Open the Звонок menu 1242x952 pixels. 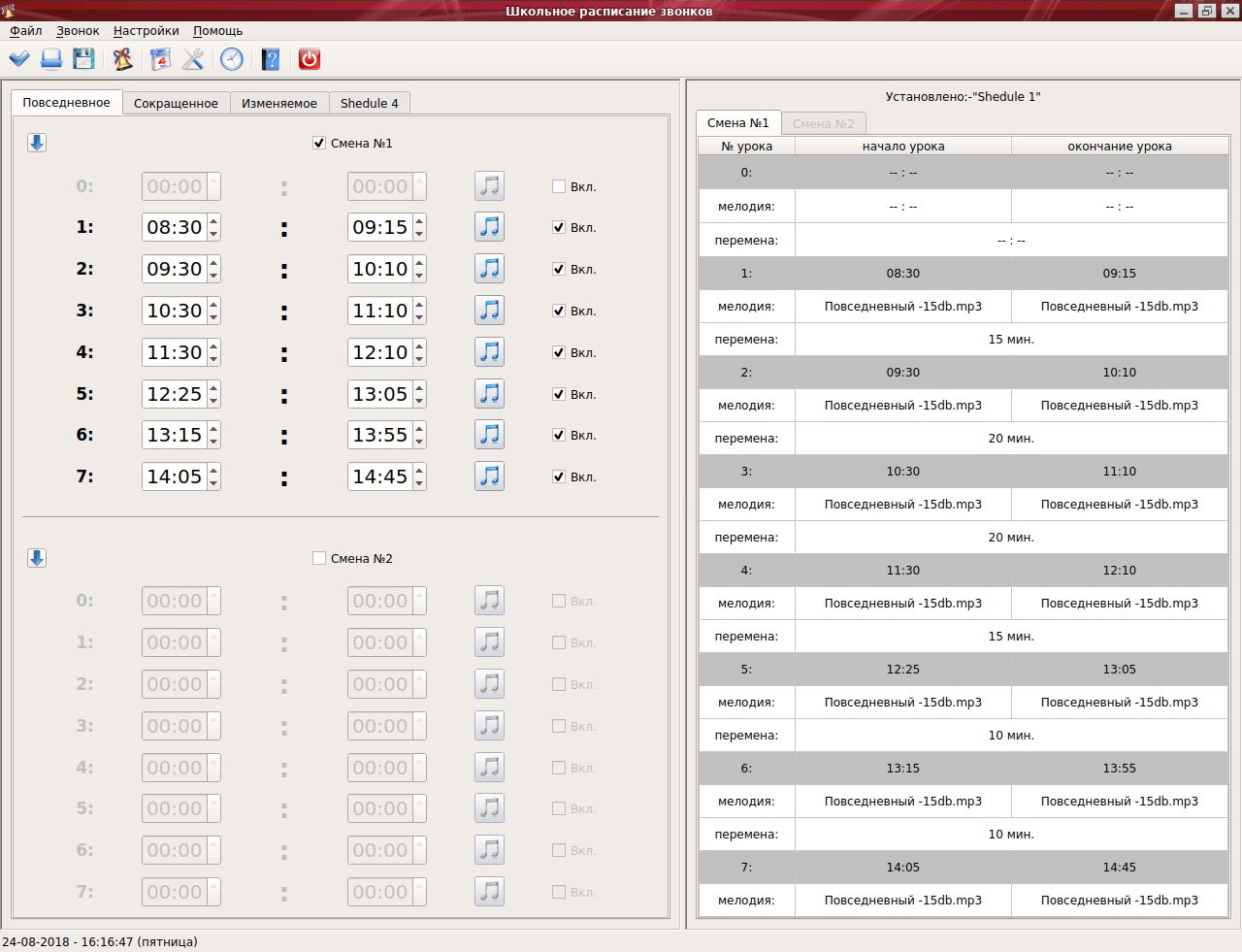pyautogui.click(x=78, y=31)
